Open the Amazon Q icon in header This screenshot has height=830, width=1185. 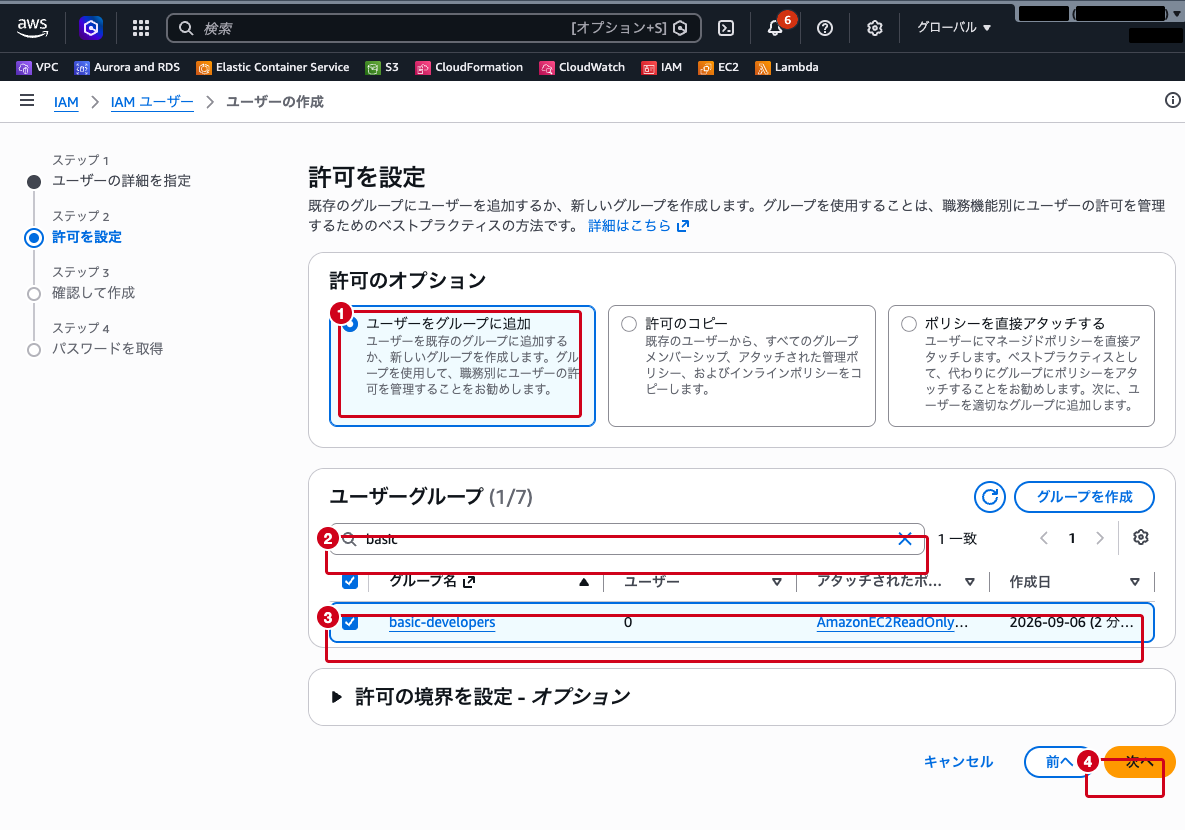click(x=91, y=28)
